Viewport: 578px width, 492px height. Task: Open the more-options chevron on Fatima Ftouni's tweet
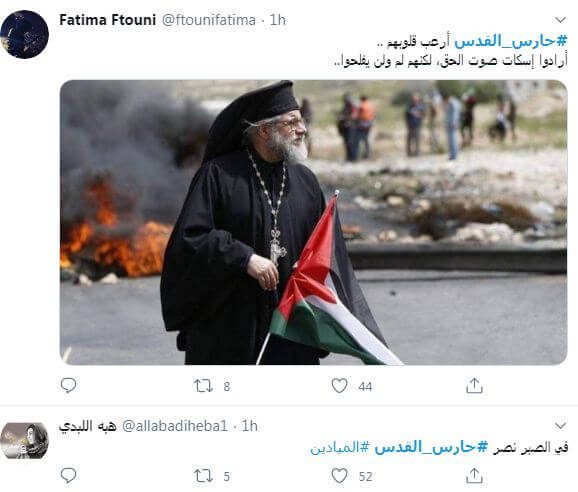tap(560, 20)
